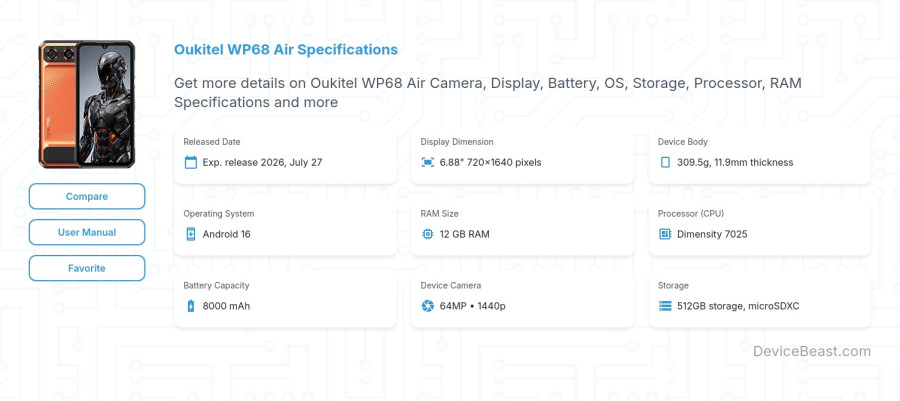Click the storage stack icon
The width and height of the screenshot is (900, 401).
[x=665, y=306]
